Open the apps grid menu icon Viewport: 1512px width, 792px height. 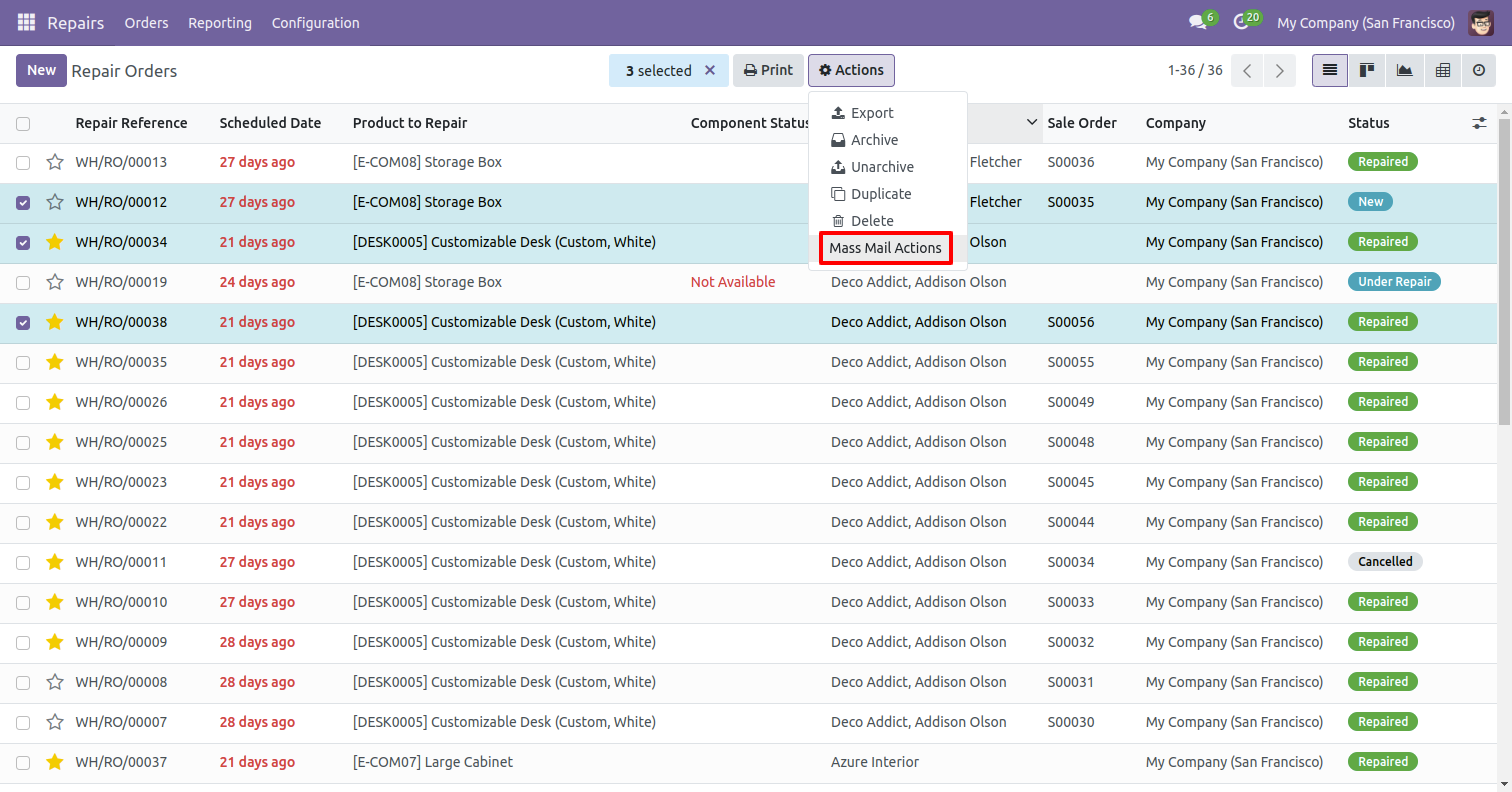pos(26,22)
